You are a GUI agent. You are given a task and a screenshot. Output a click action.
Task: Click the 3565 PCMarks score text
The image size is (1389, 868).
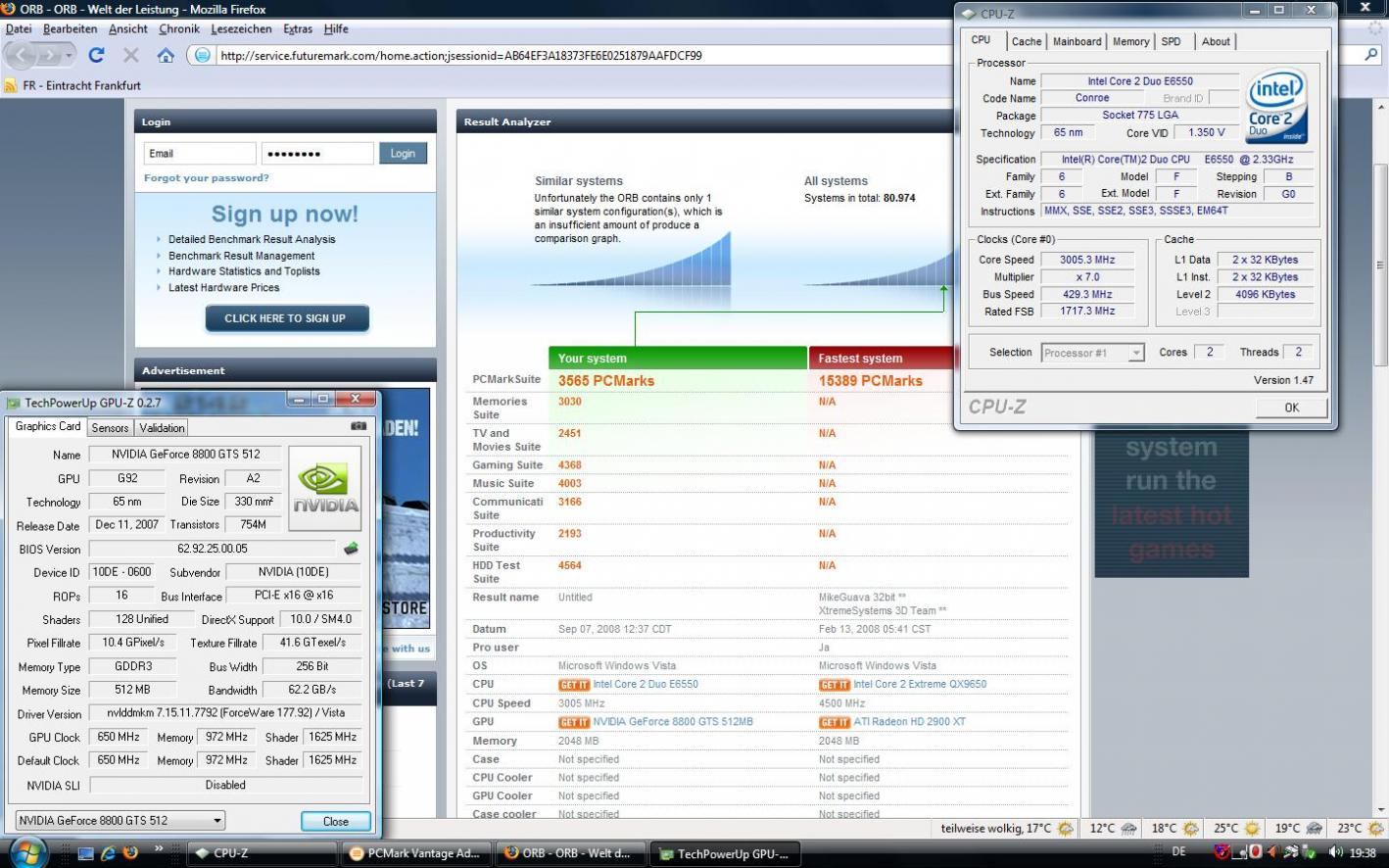(x=606, y=381)
